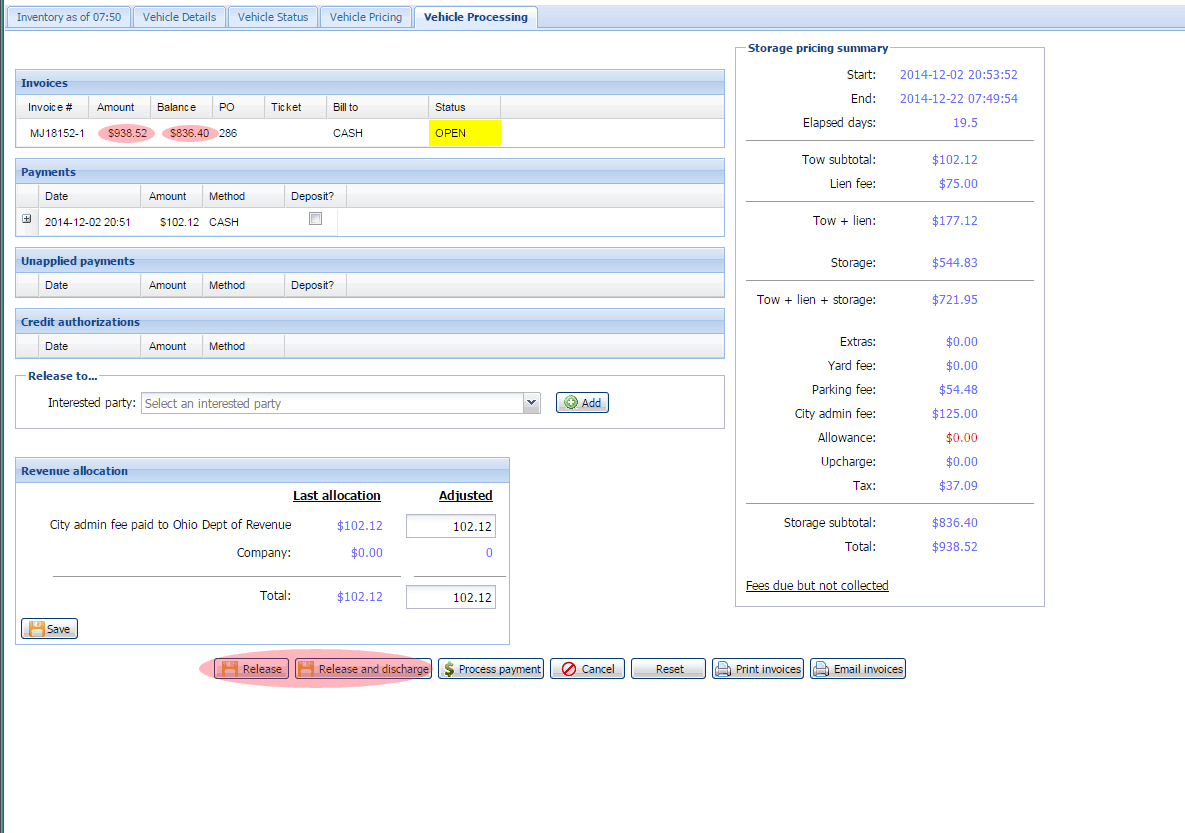The height and width of the screenshot is (833, 1185).
Task: Click the Email invoices button
Action: point(858,669)
